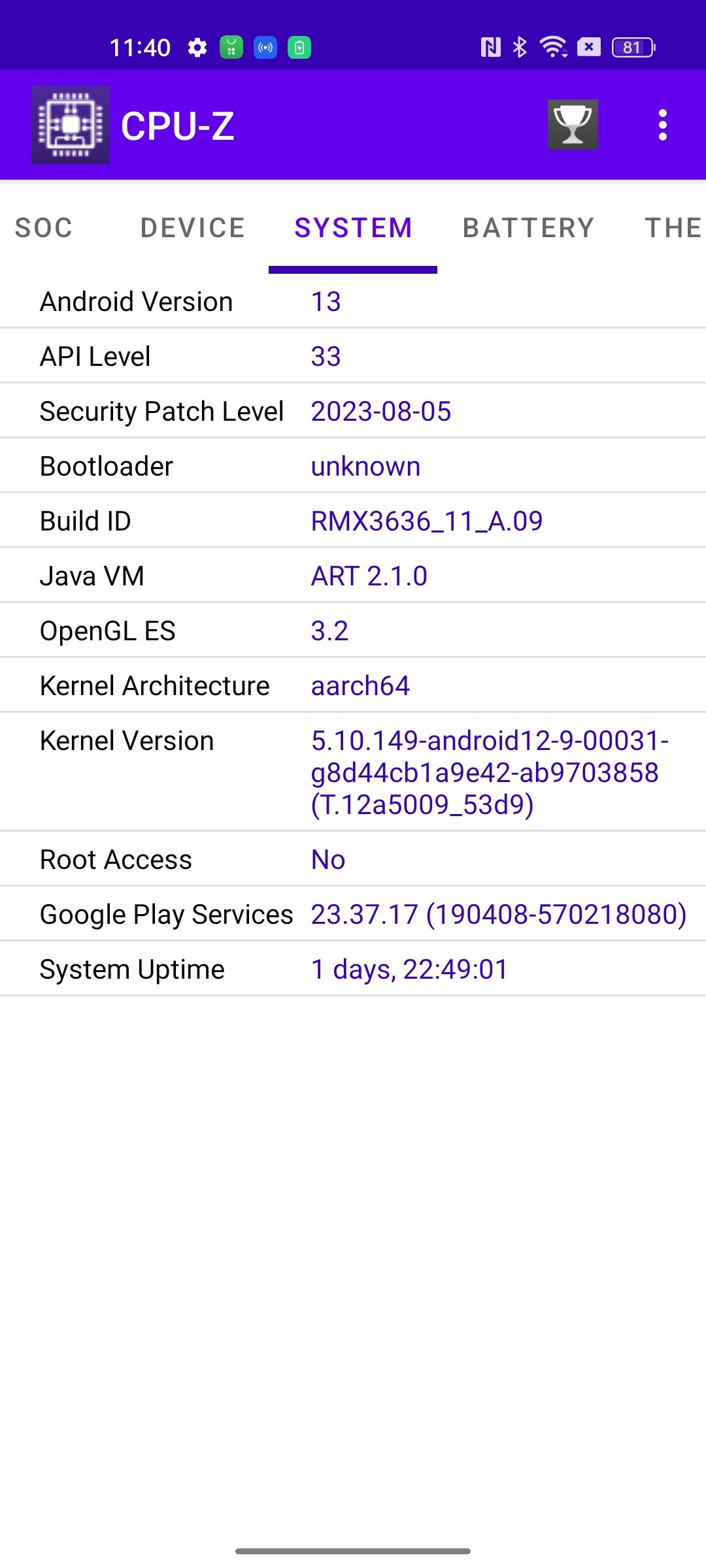Tap the Build ID value RMX3636_11_A.09
The width and height of the screenshot is (706, 1568).
pyautogui.click(x=427, y=521)
